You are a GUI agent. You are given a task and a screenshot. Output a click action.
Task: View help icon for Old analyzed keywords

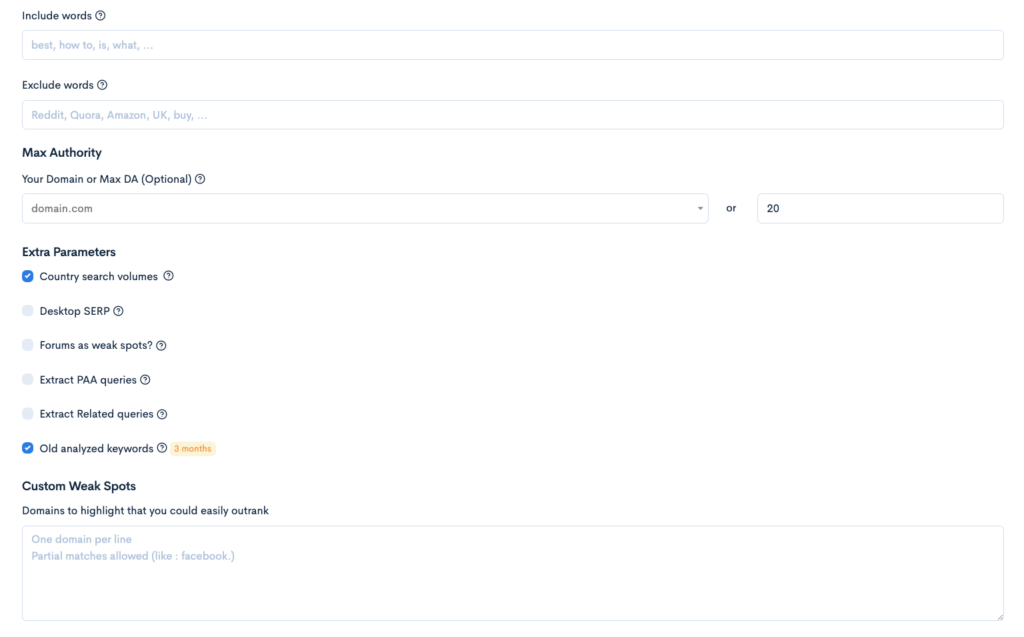[162, 448]
